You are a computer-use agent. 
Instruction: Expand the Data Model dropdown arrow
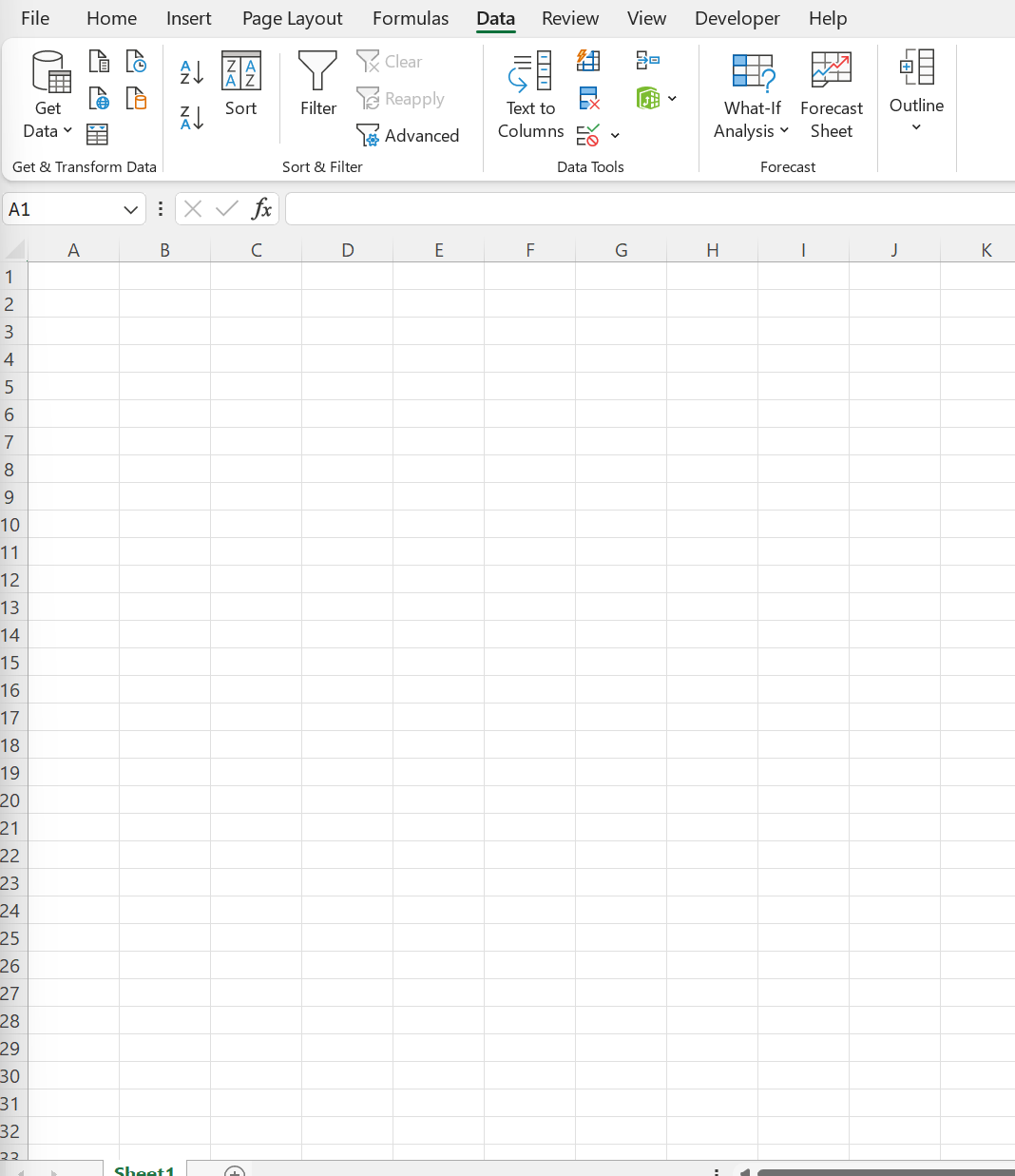[x=672, y=99]
